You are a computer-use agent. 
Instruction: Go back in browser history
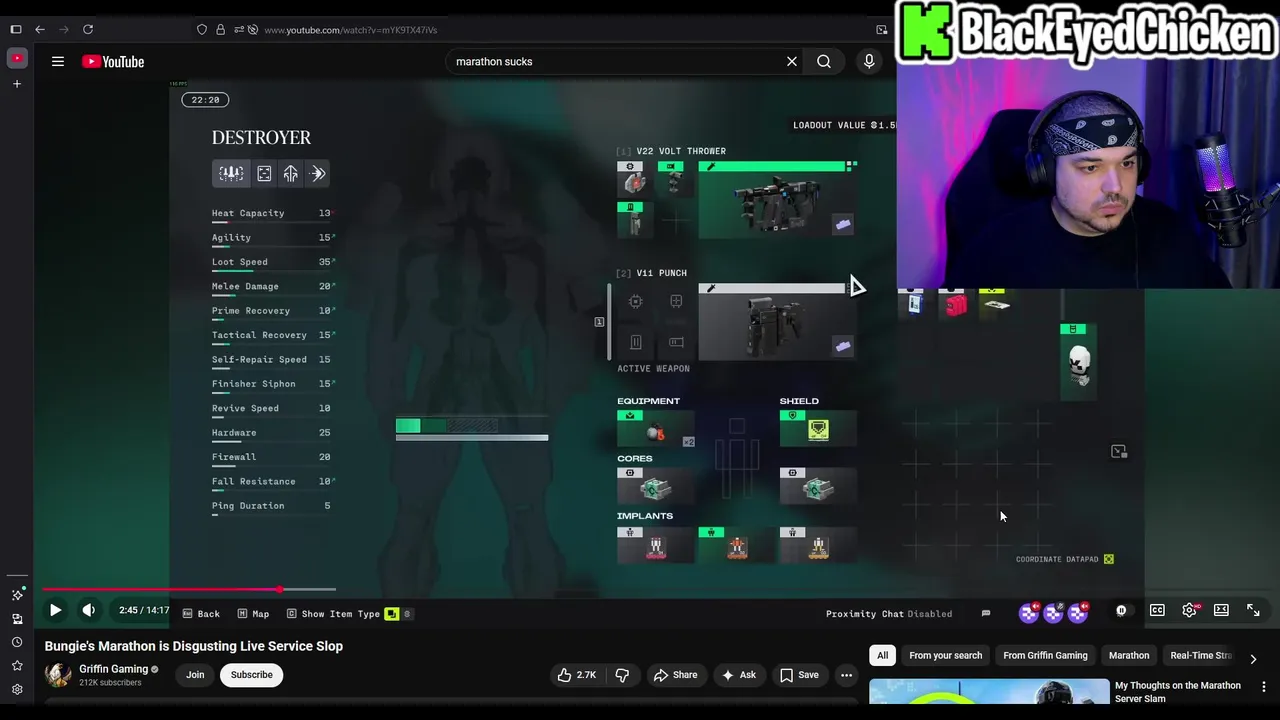pos(40,30)
